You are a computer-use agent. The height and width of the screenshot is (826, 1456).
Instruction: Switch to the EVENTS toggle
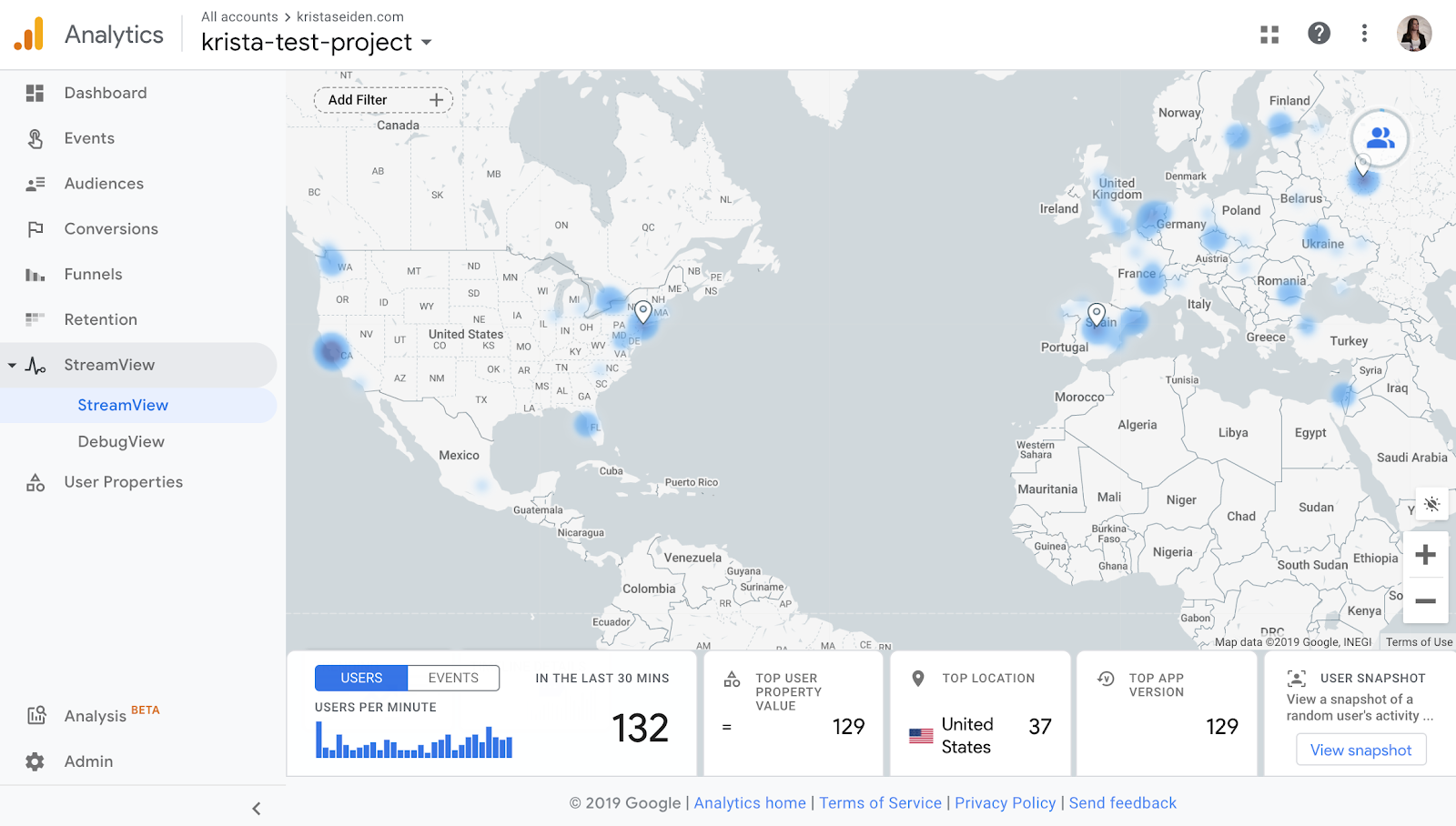pos(453,678)
